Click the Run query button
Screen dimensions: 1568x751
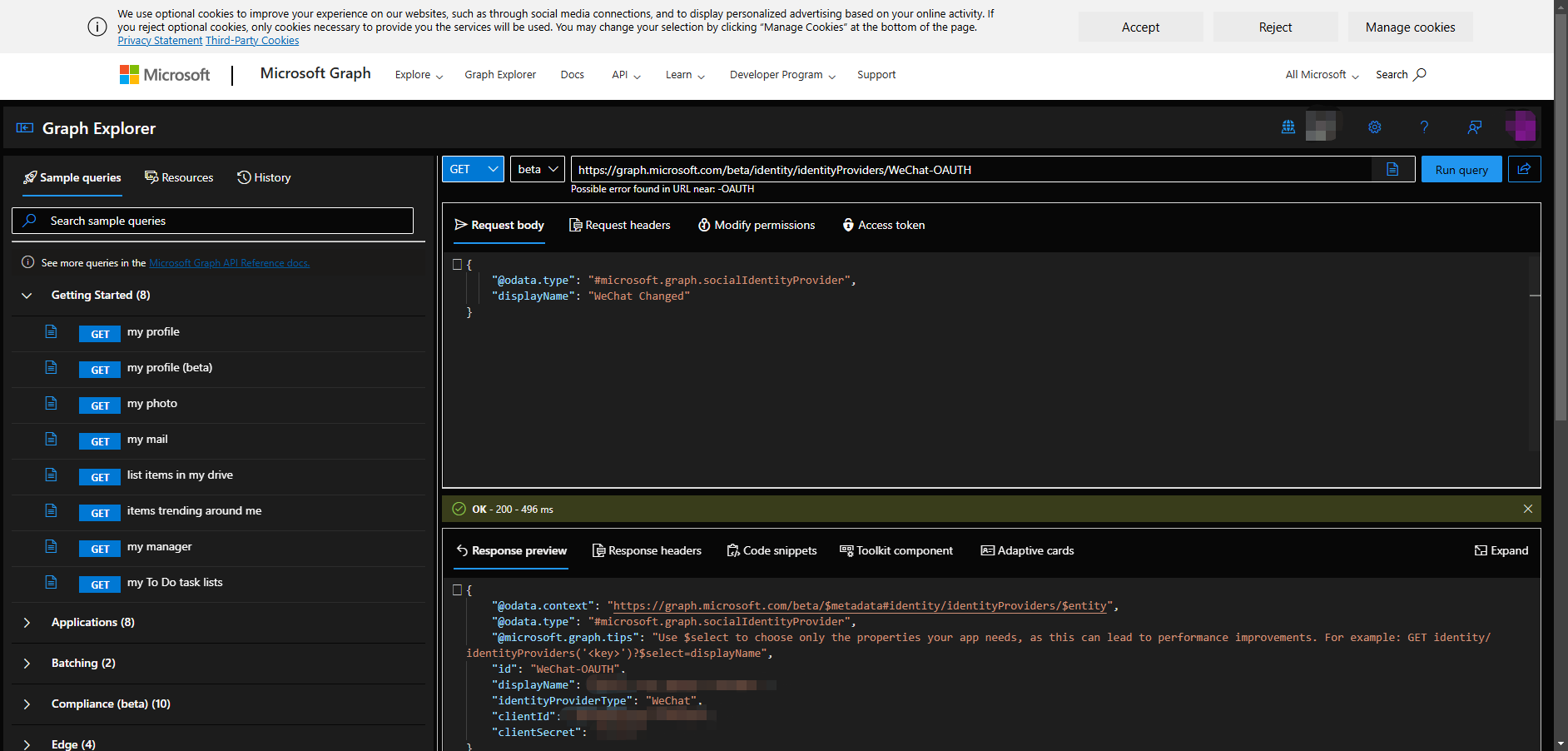click(x=1461, y=169)
